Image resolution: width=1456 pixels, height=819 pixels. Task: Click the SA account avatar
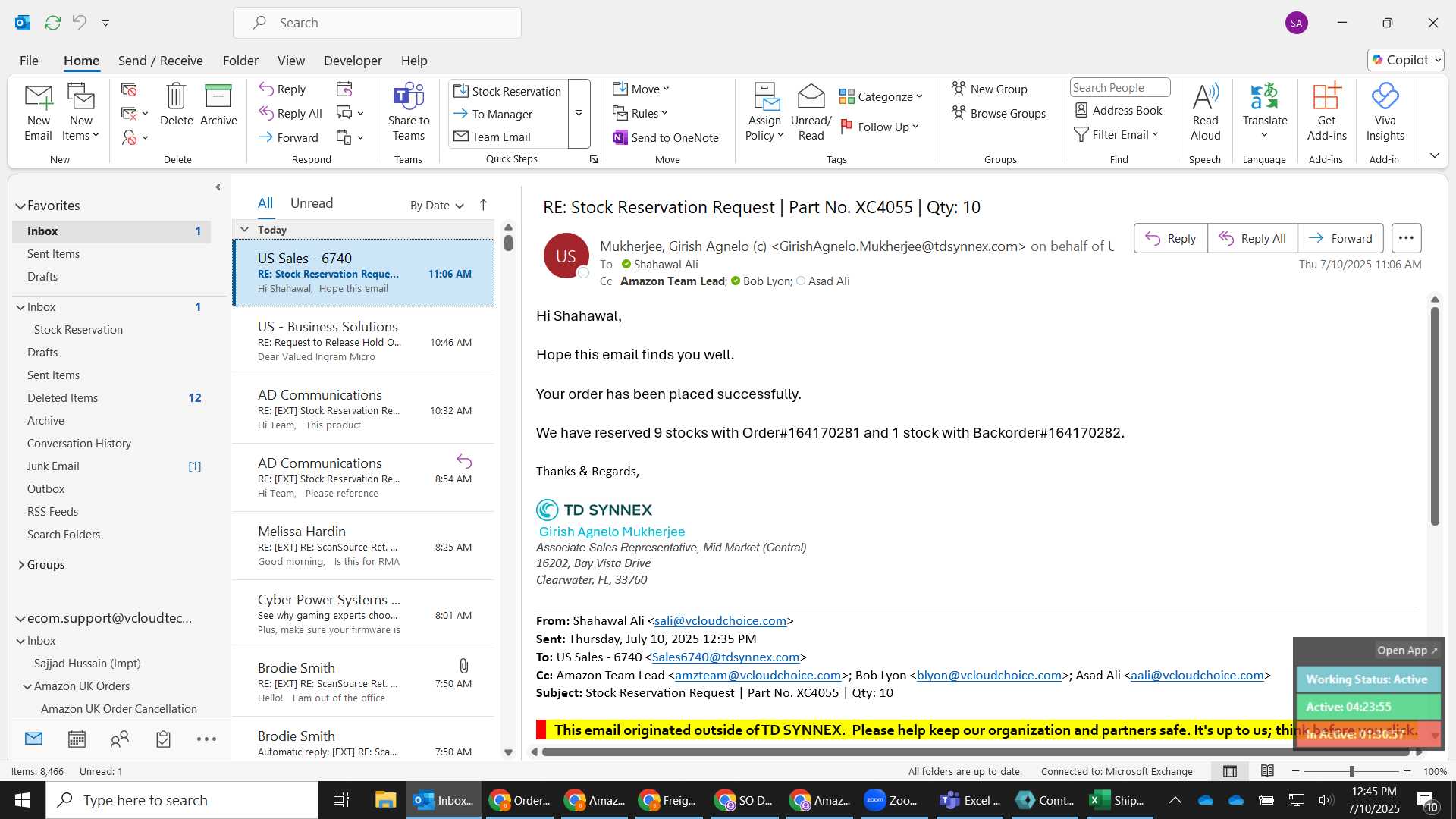1296,23
